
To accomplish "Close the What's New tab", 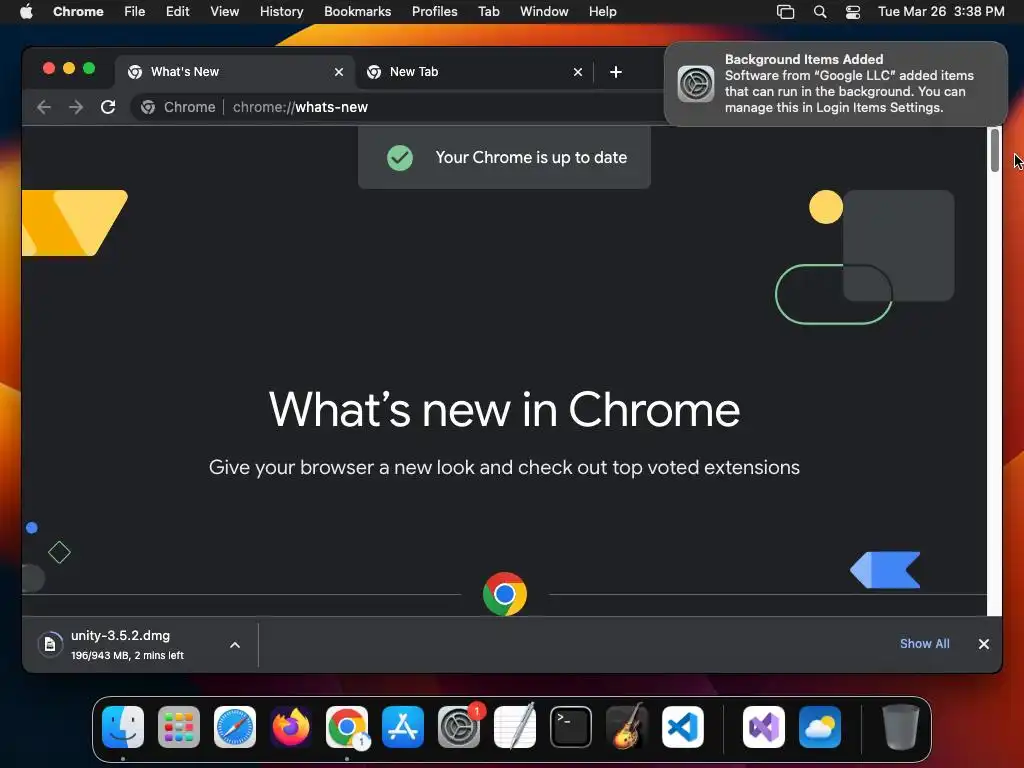I will point(339,72).
